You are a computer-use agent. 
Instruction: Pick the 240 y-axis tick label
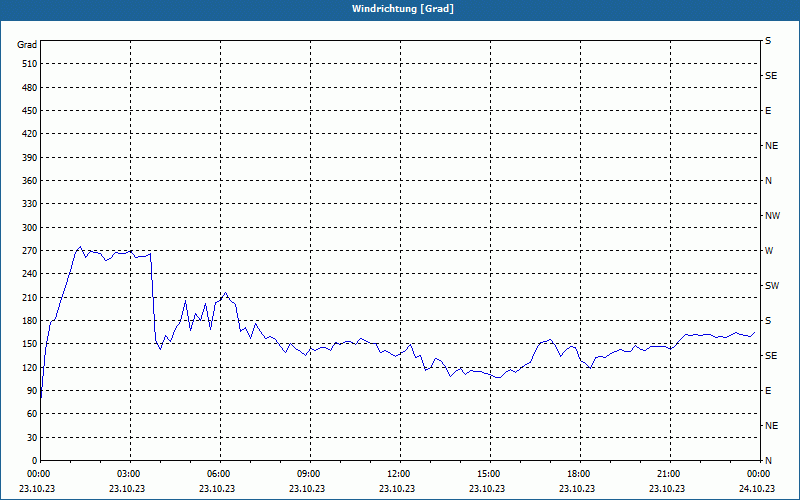[30, 274]
